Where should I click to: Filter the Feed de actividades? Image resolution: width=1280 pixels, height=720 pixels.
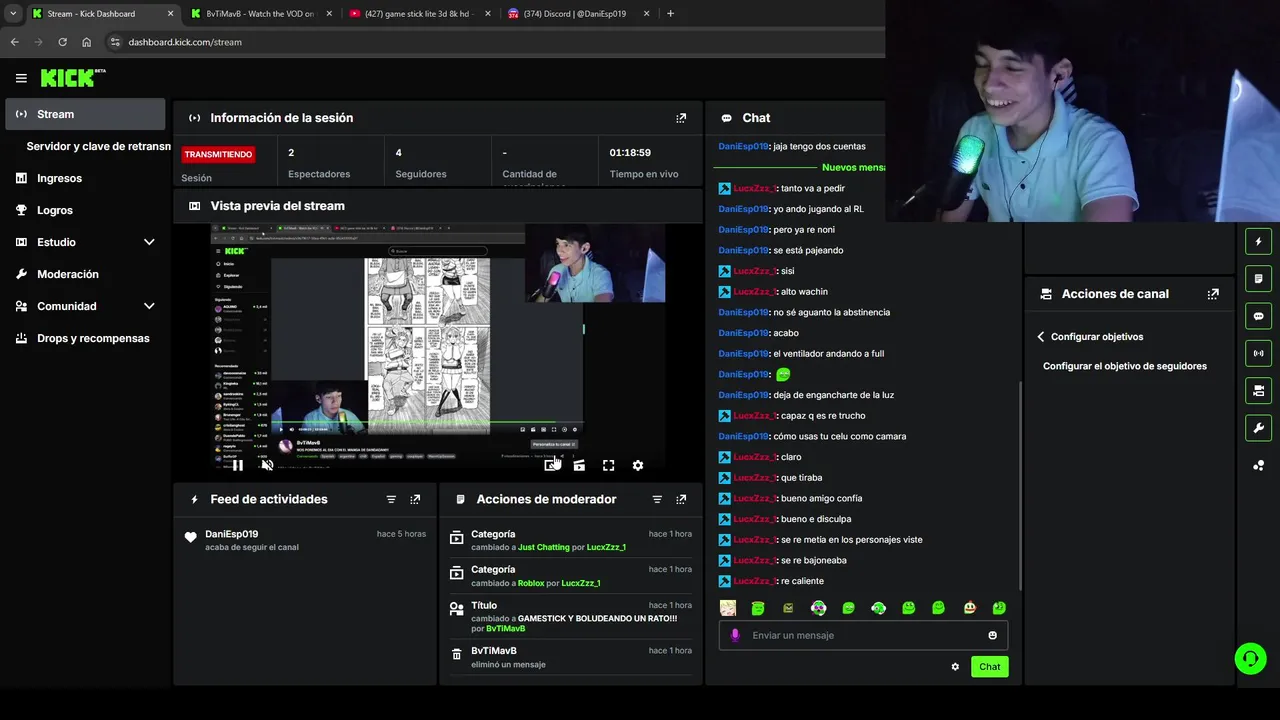click(x=391, y=499)
